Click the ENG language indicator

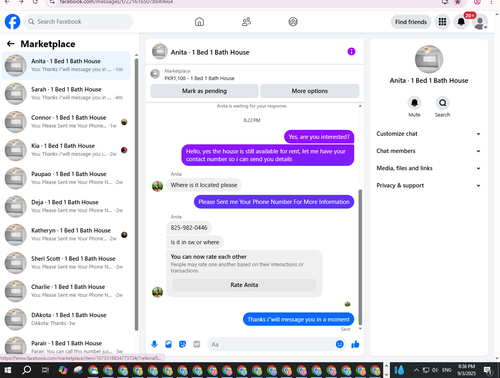point(447,370)
